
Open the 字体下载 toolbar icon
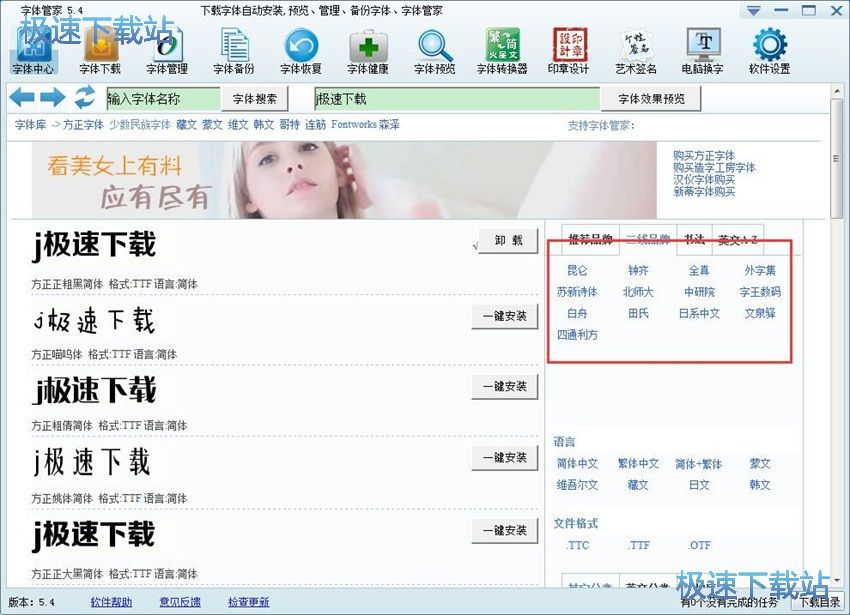tap(100, 52)
